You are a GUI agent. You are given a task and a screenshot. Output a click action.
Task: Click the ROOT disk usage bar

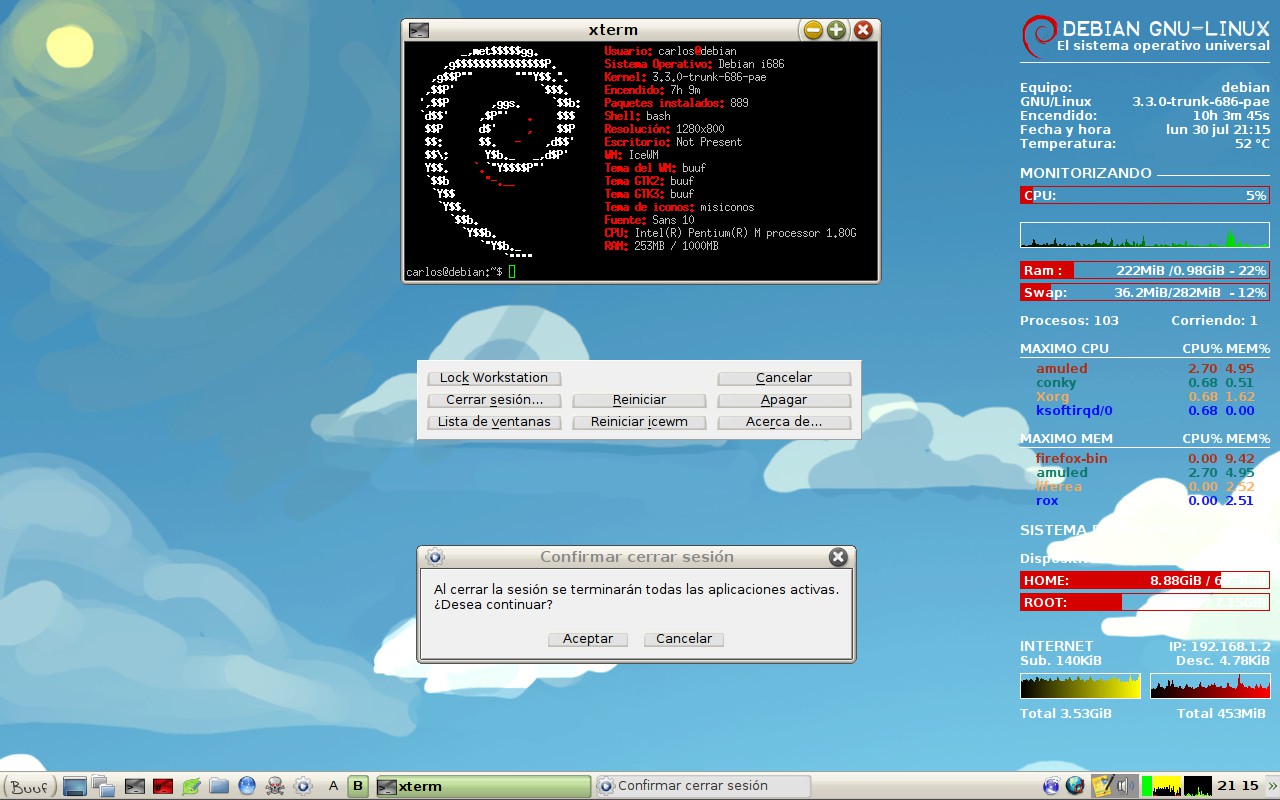[1145, 602]
